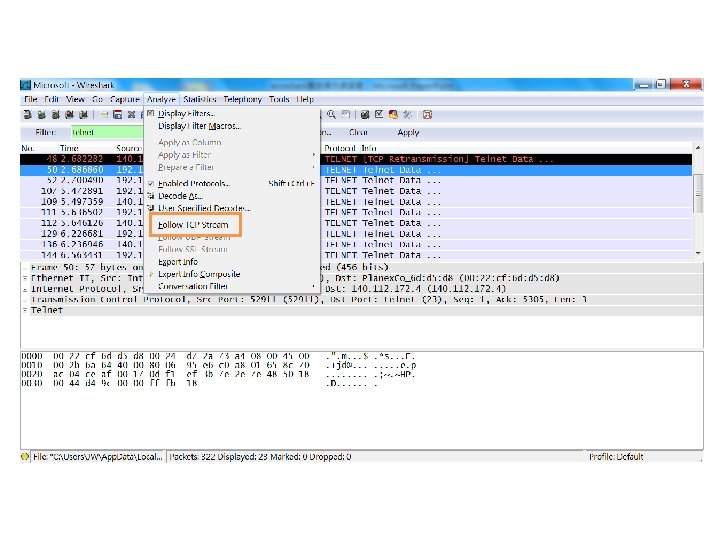Select packet number 107 row
The width and height of the screenshot is (720, 540).
(356, 191)
